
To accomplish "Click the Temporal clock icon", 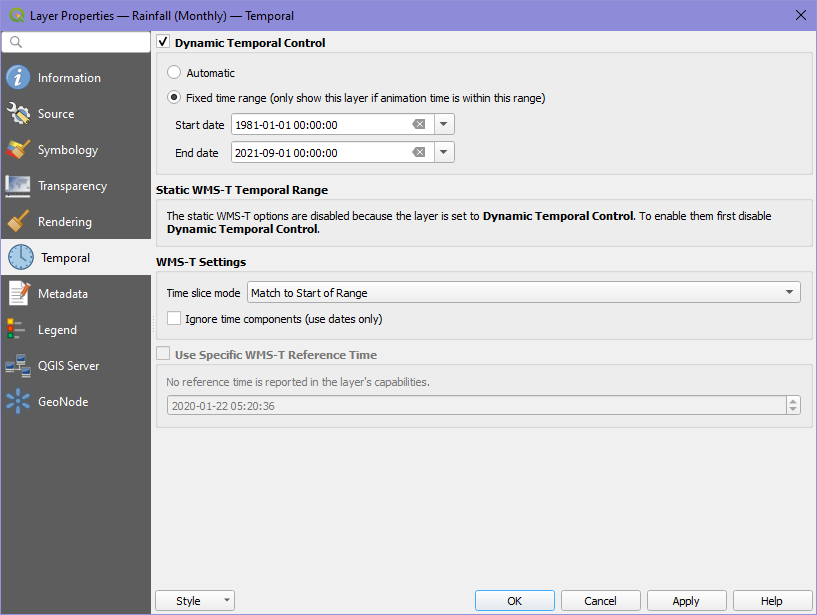I will coord(19,257).
